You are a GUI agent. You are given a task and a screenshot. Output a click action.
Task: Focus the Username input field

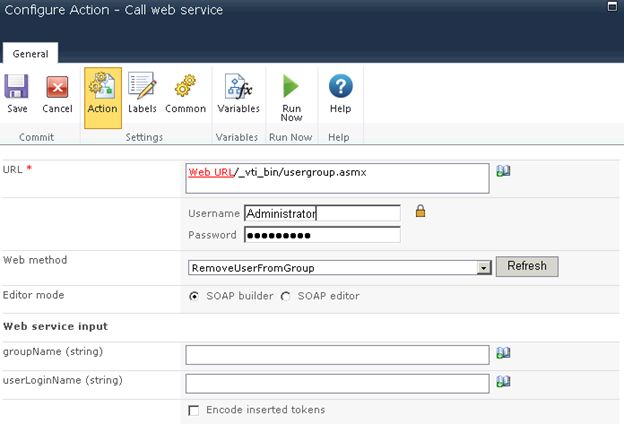click(322, 213)
